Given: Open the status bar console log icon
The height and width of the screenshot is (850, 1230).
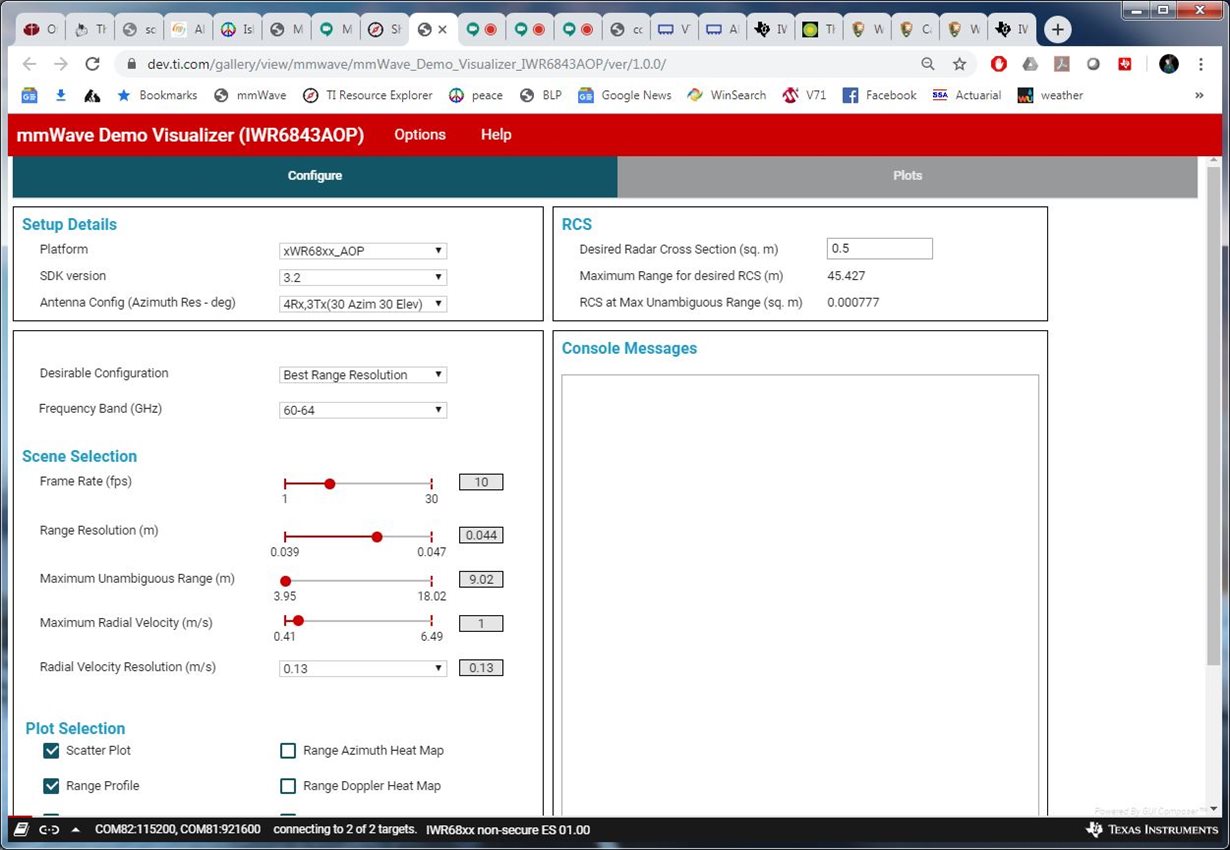Looking at the screenshot, I should click(x=20, y=829).
